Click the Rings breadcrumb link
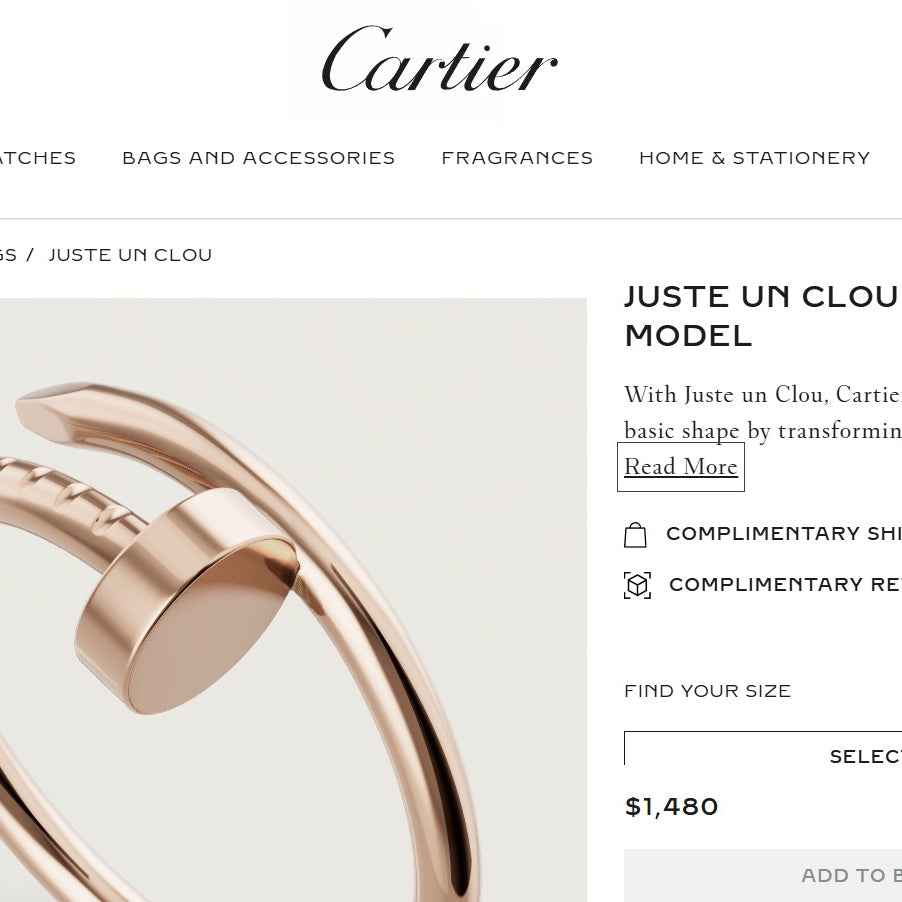Viewport: 902px width, 902px height. 8,255
